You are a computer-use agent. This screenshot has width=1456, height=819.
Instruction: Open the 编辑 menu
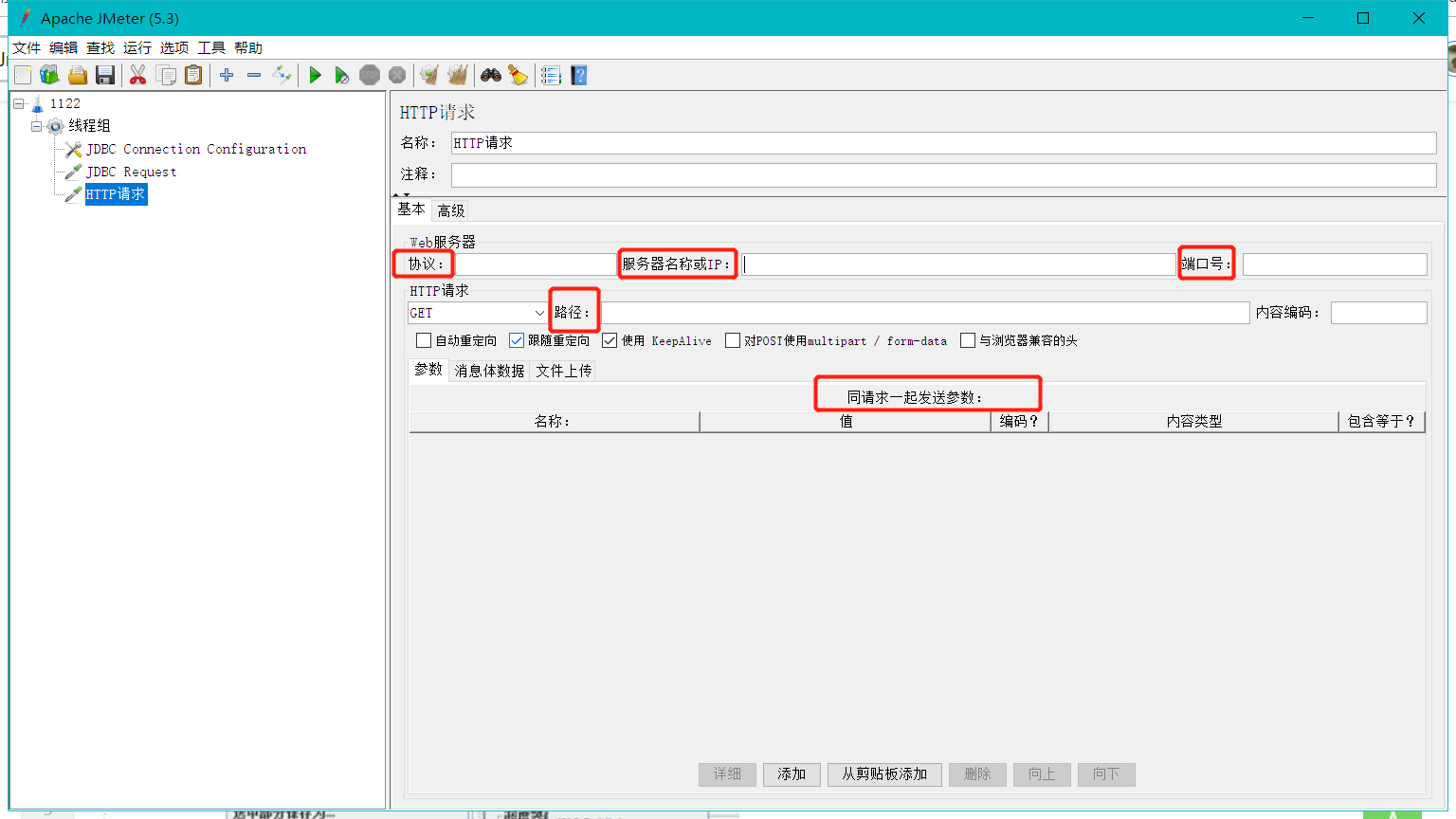[x=64, y=47]
